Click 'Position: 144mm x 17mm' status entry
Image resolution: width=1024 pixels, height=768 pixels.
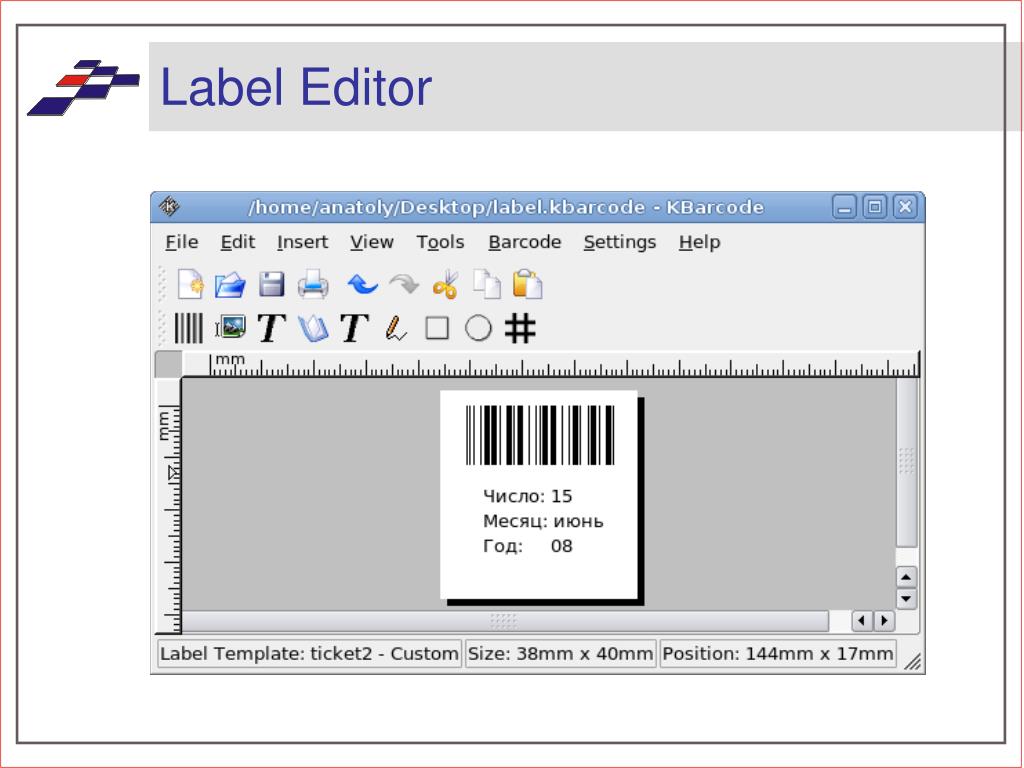pyautogui.click(x=778, y=654)
